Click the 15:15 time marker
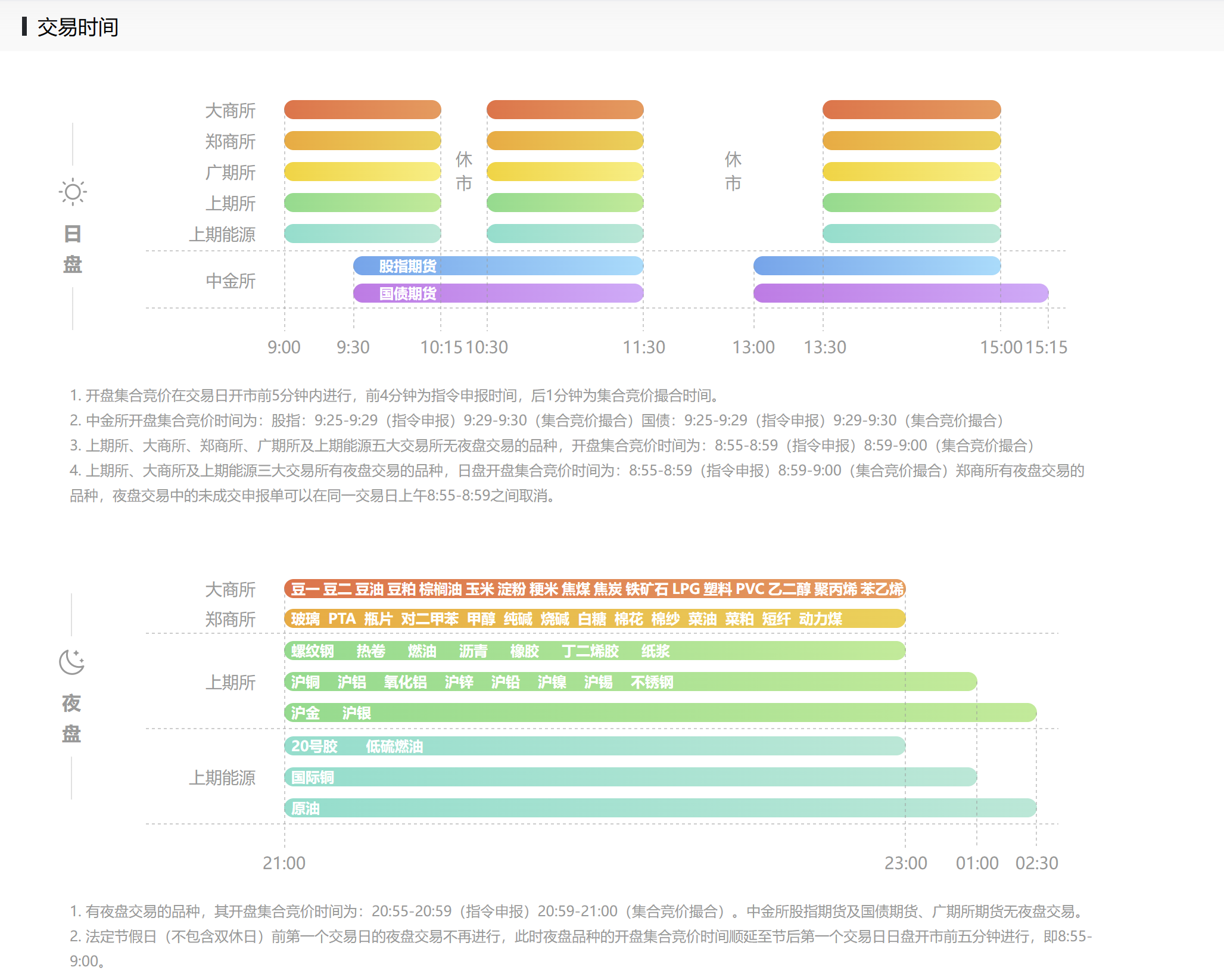The image size is (1224, 980). 1047,347
